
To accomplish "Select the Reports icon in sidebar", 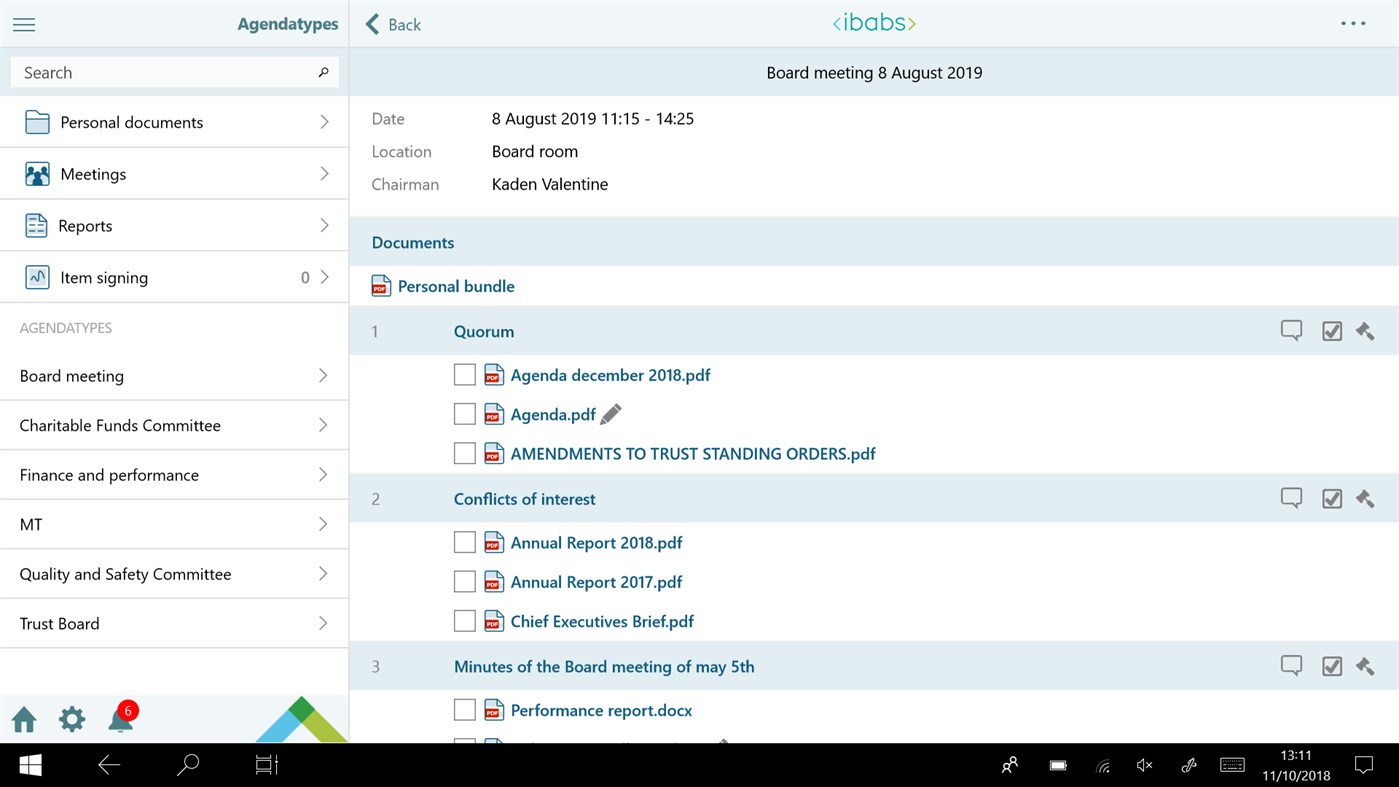I will coord(37,225).
